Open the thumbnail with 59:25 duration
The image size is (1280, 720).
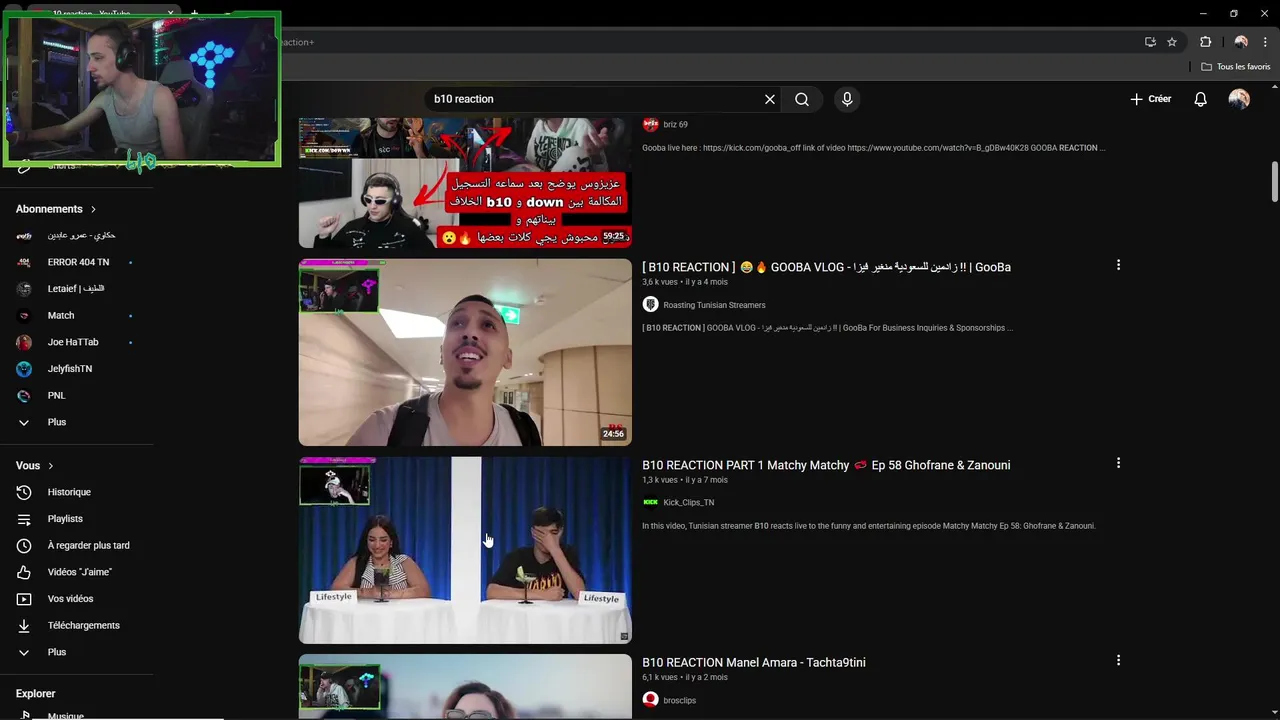point(465,183)
